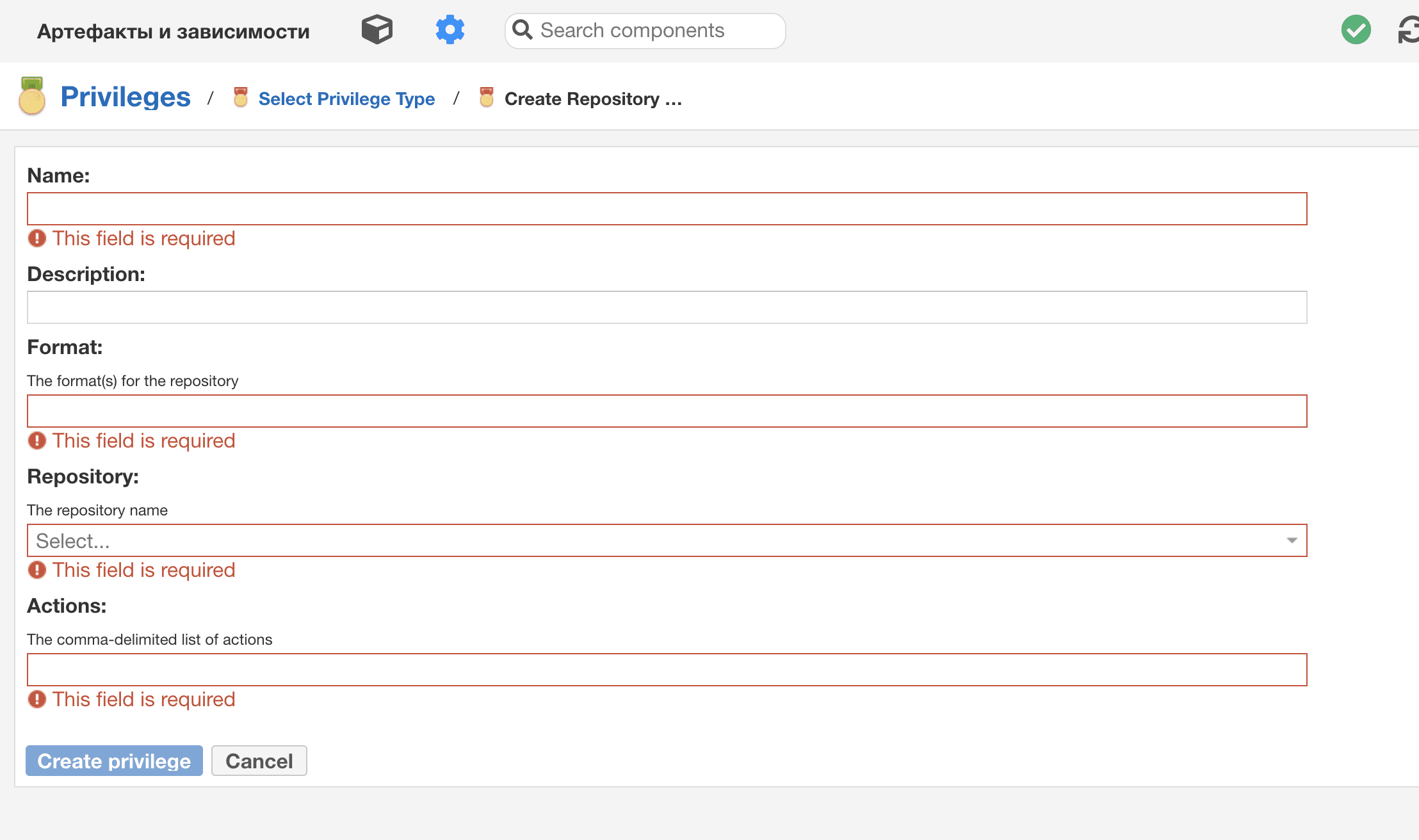
Task: Click the green health status checkmark
Action: tap(1356, 29)
